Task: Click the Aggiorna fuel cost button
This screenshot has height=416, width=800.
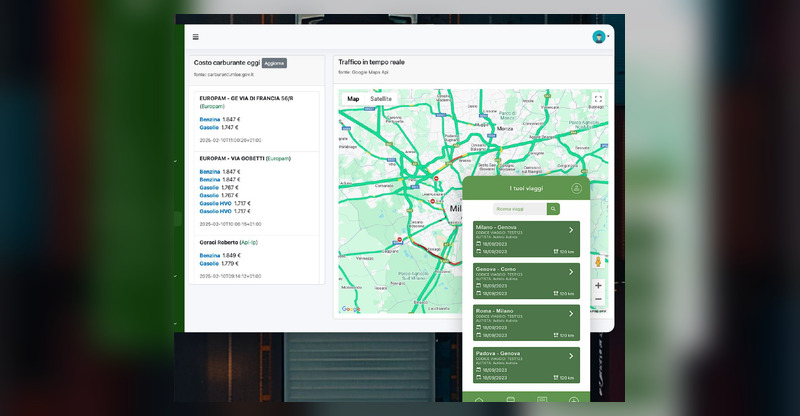Action: click(274, 63)
